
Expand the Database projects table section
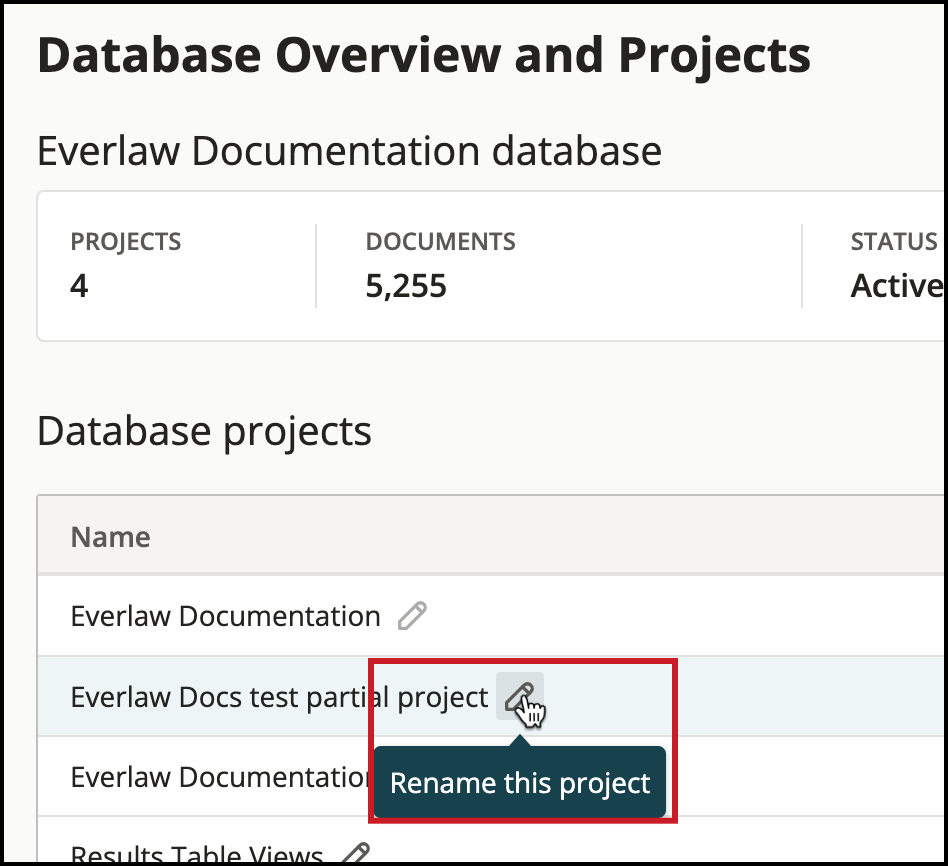(x=203, y=431)
